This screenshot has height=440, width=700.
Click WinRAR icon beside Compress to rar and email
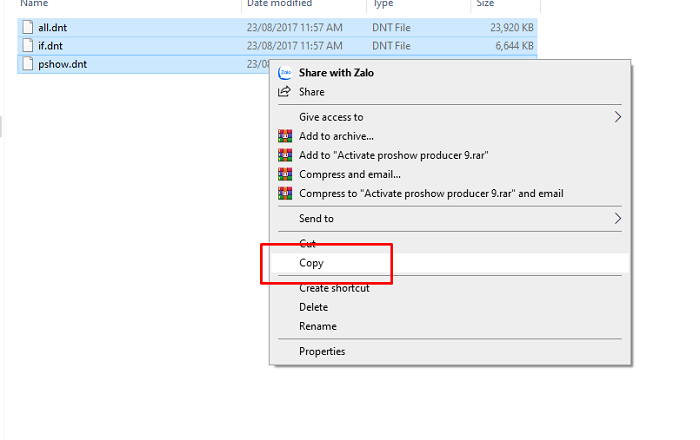coord(285,194)
